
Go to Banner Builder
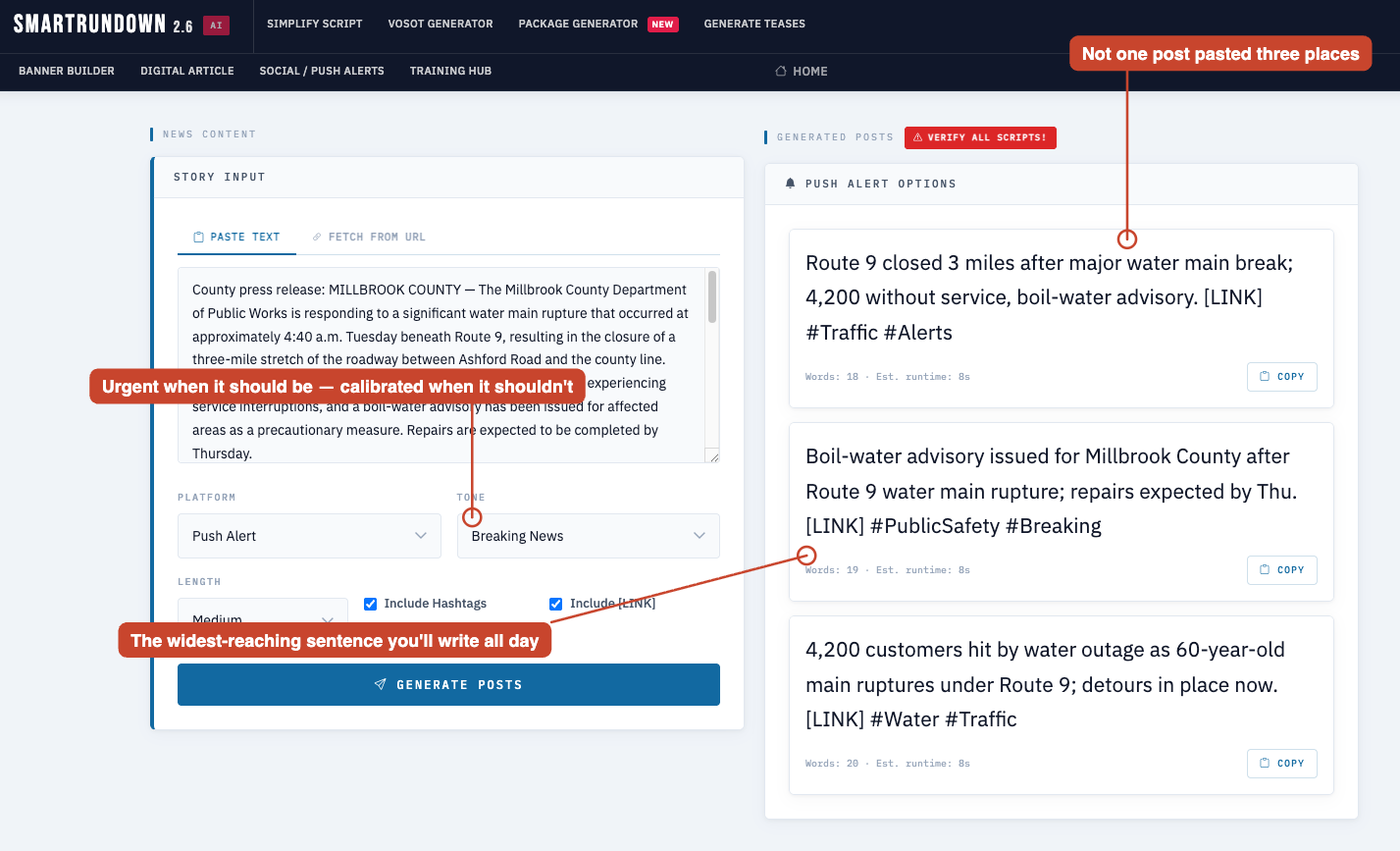(67, 71)
